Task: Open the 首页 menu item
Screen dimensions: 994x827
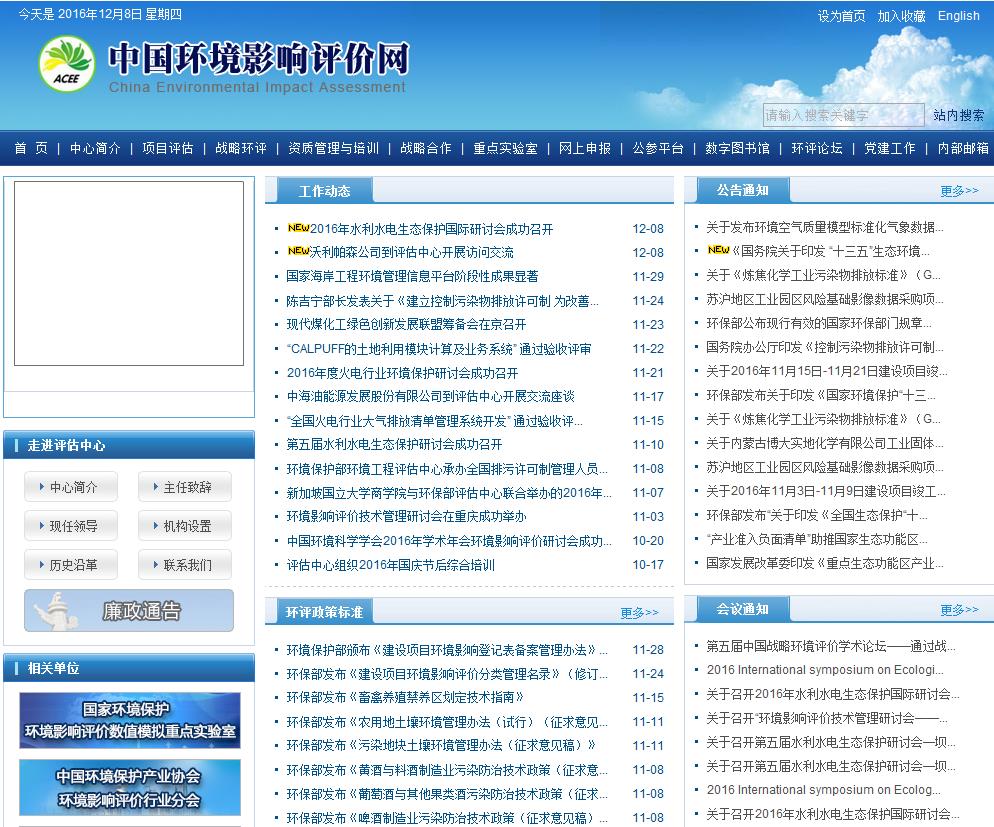Action: [x=31, y=148]
